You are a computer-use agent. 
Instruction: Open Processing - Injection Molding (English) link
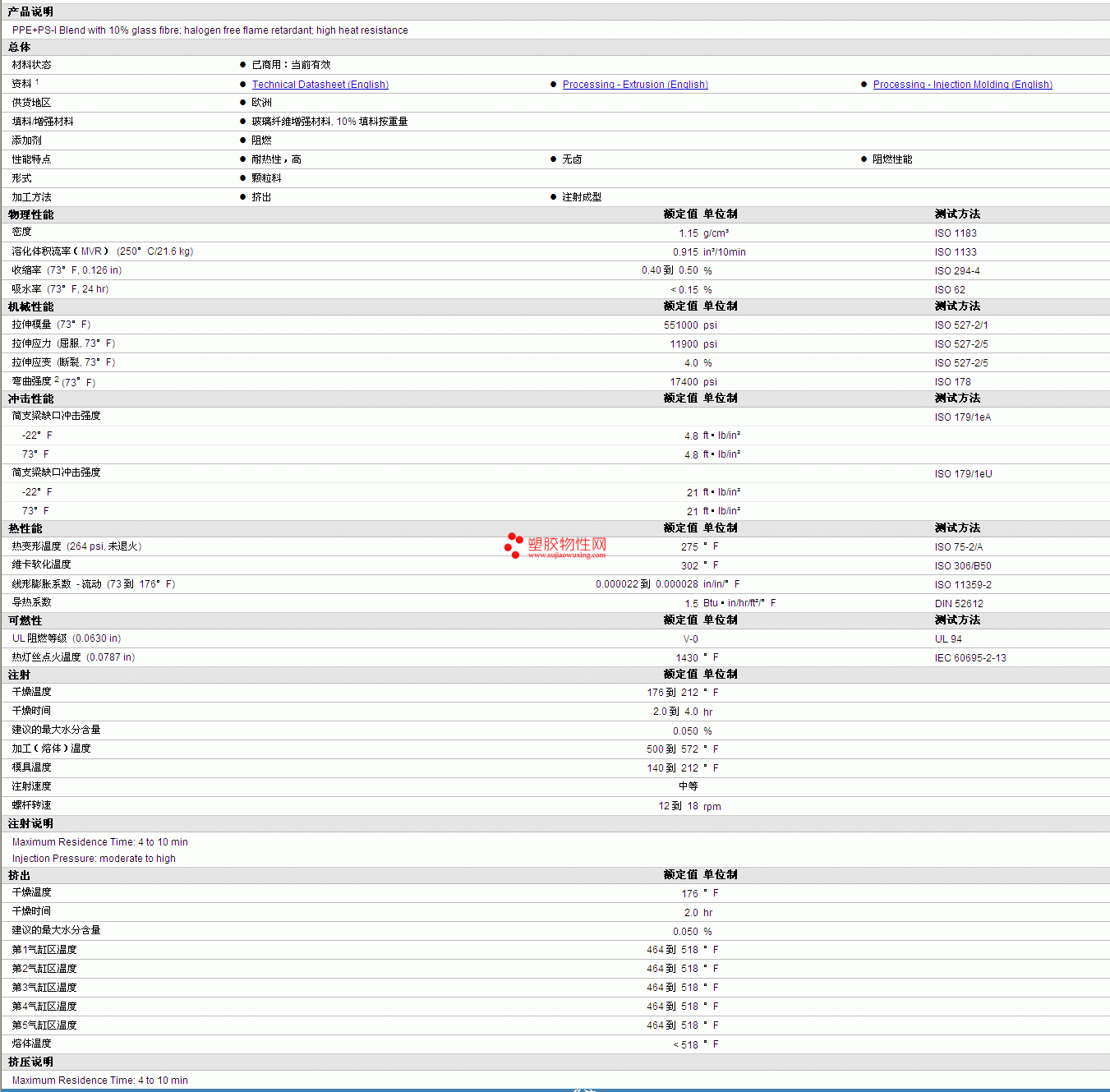(x=962, y=85)
